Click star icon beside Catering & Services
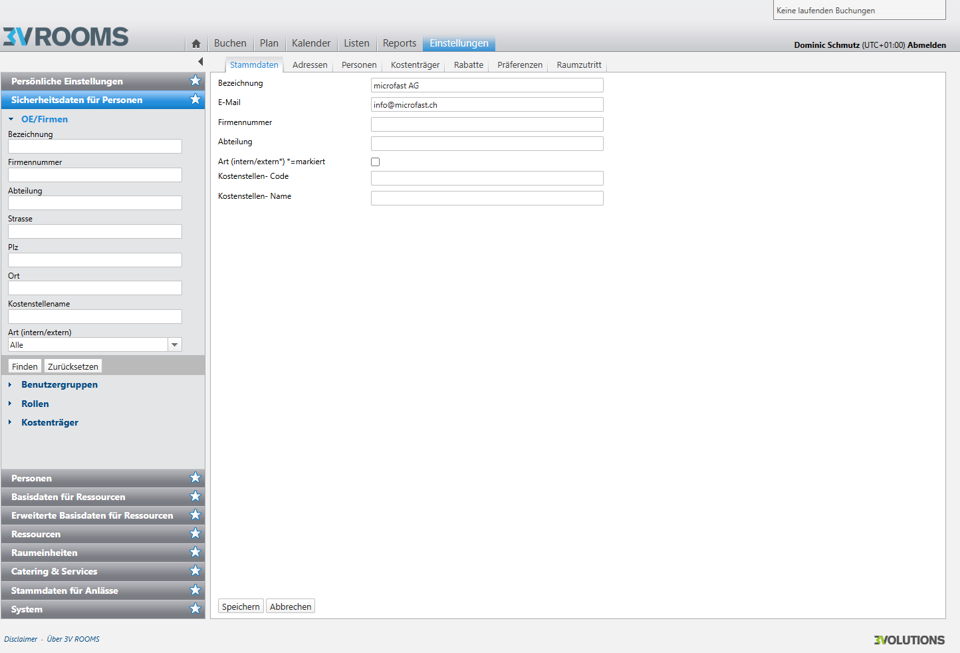The width and height of the screenshot is (960, 653). tap(195, 571)
